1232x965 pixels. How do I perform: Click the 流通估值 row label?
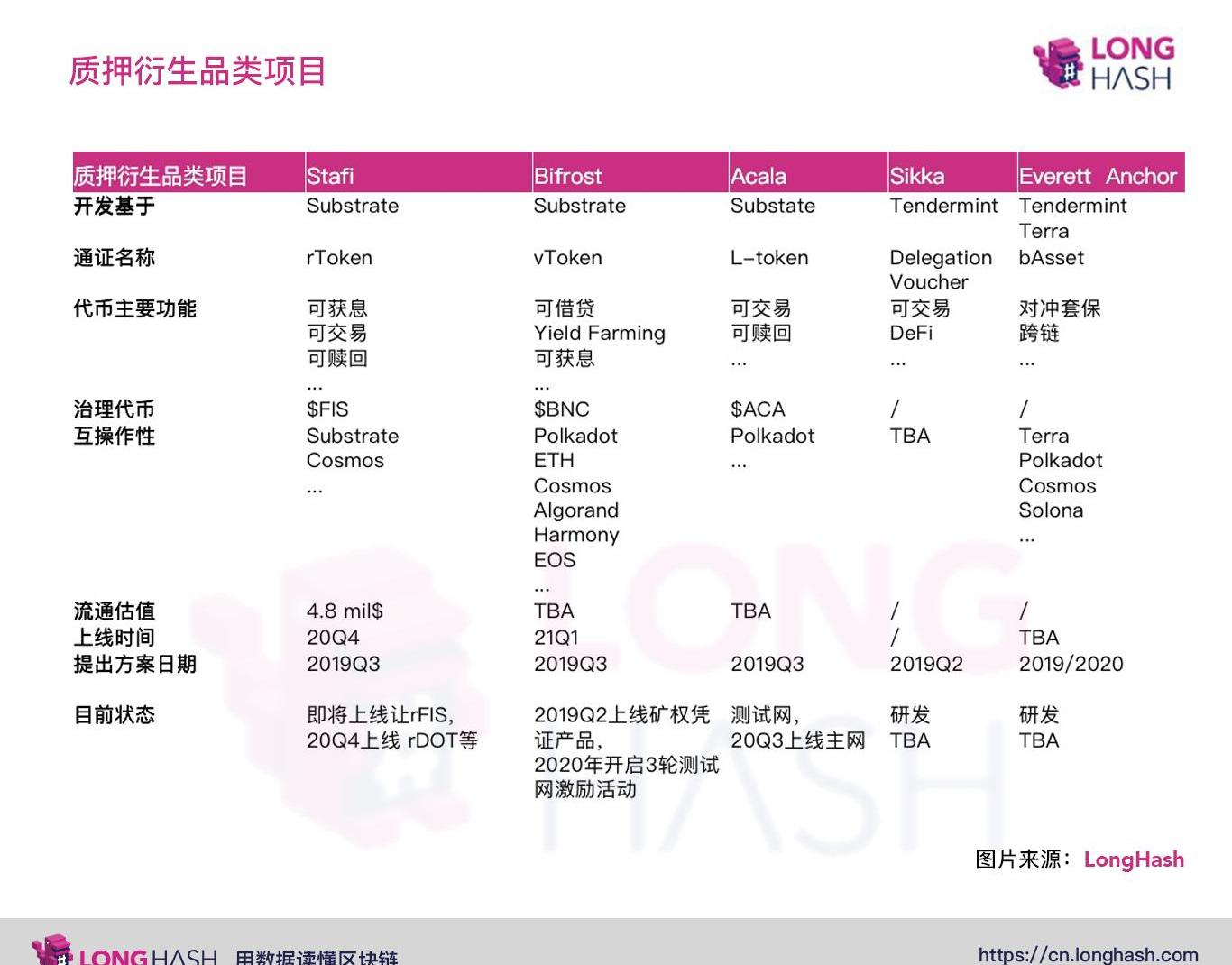(x=114, y=611)
